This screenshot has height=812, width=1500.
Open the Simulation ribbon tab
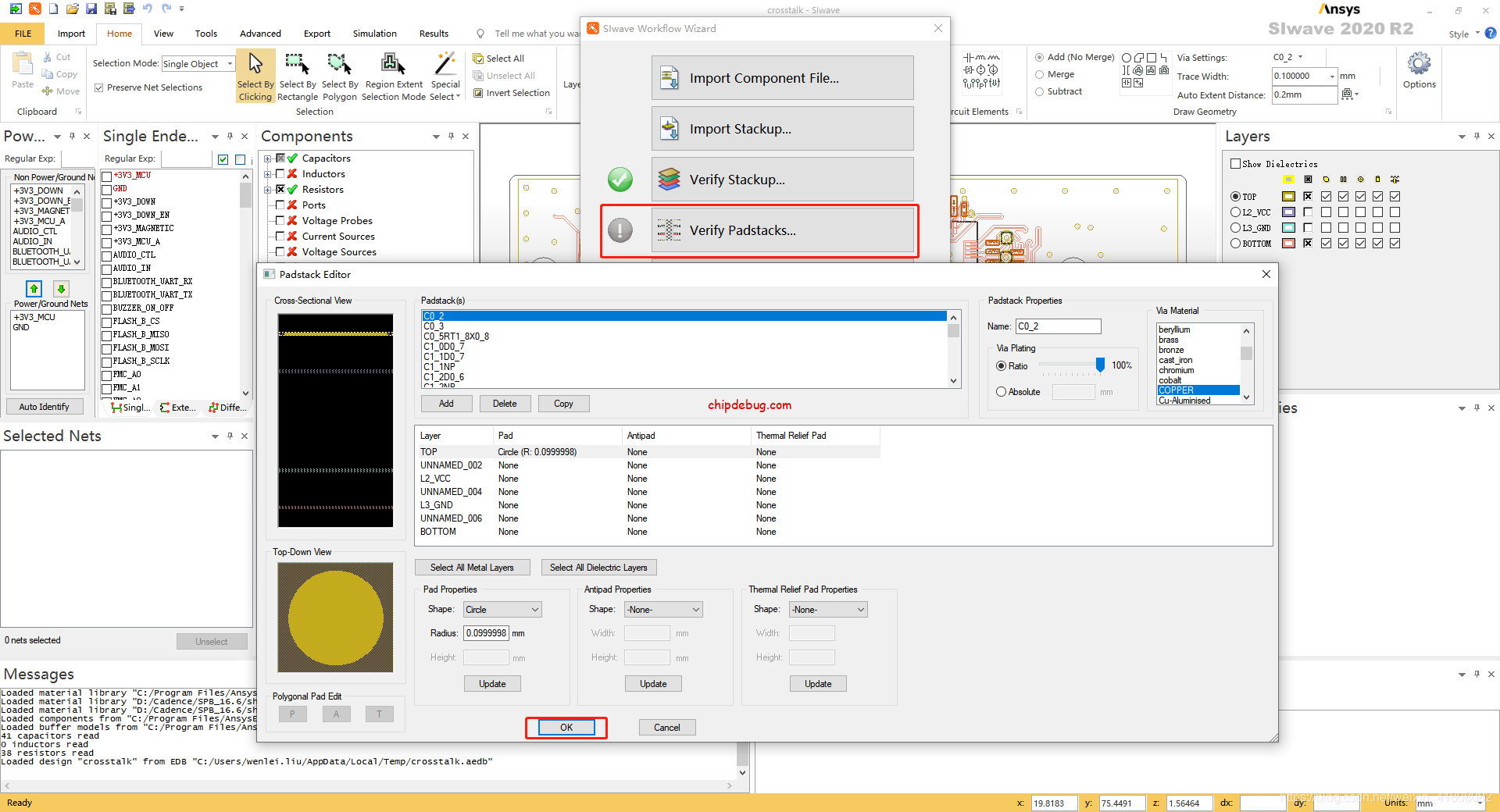tap(374, 34)
